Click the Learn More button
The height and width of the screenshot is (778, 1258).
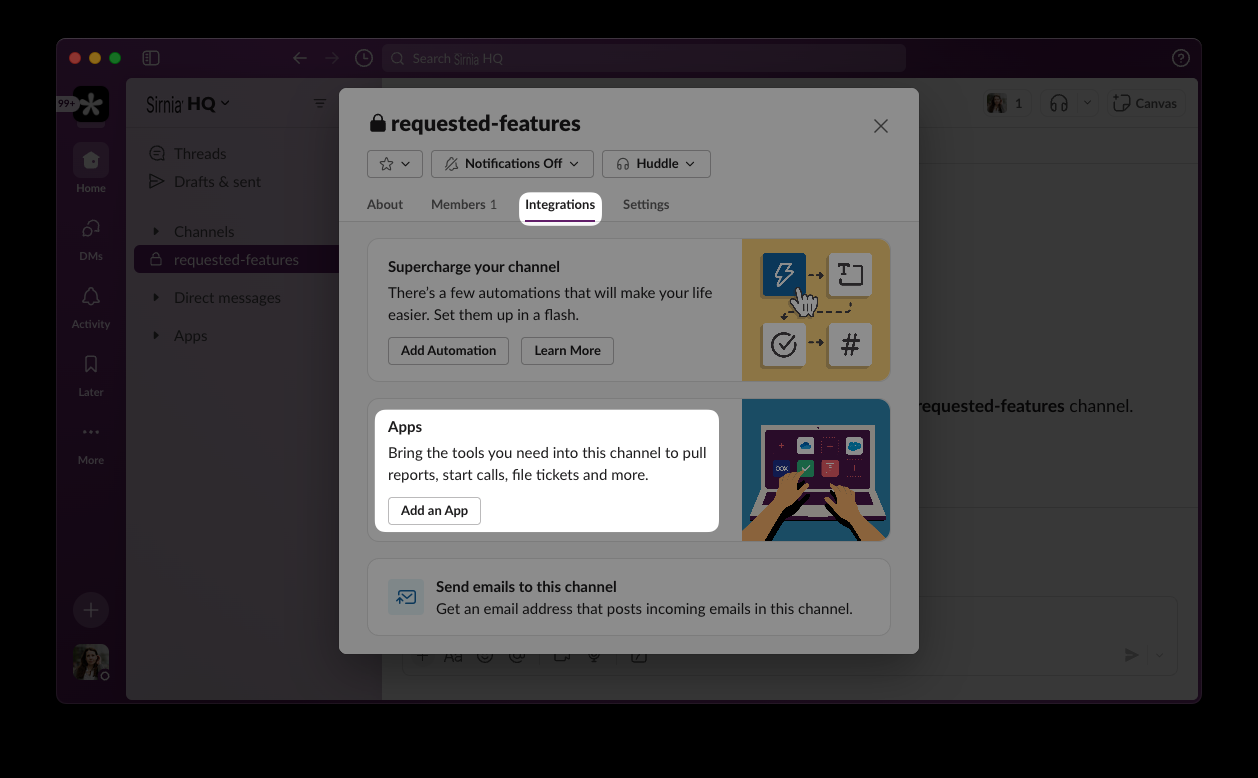[567, 351]
